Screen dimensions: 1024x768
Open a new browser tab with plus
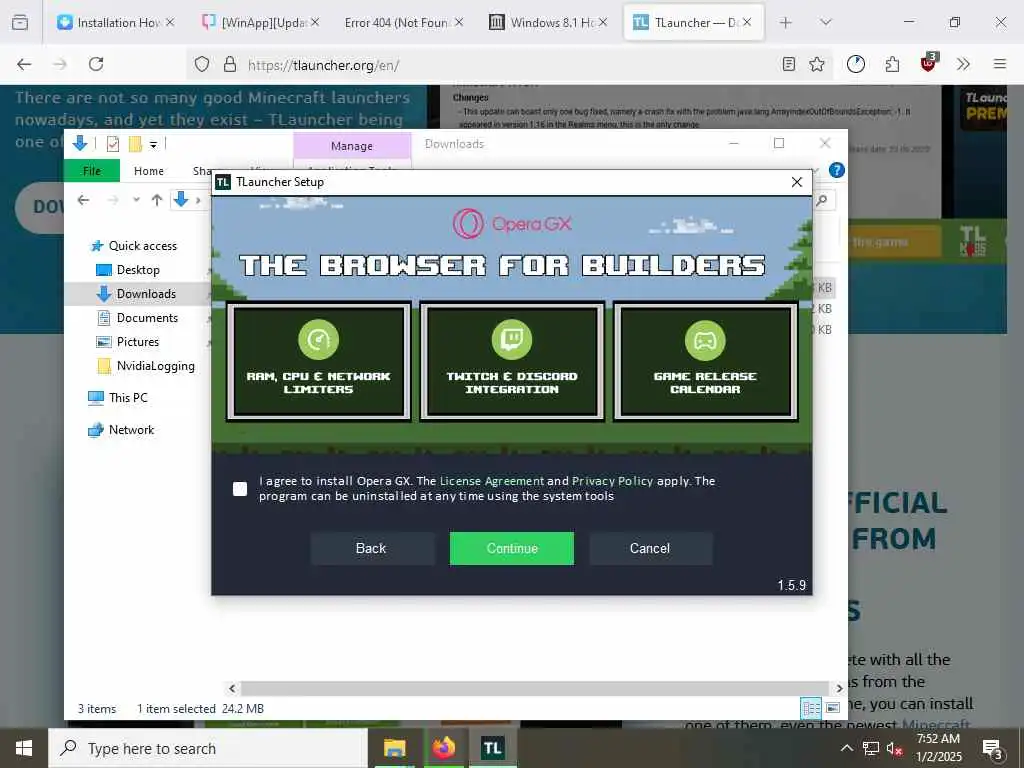click(785, 22)
